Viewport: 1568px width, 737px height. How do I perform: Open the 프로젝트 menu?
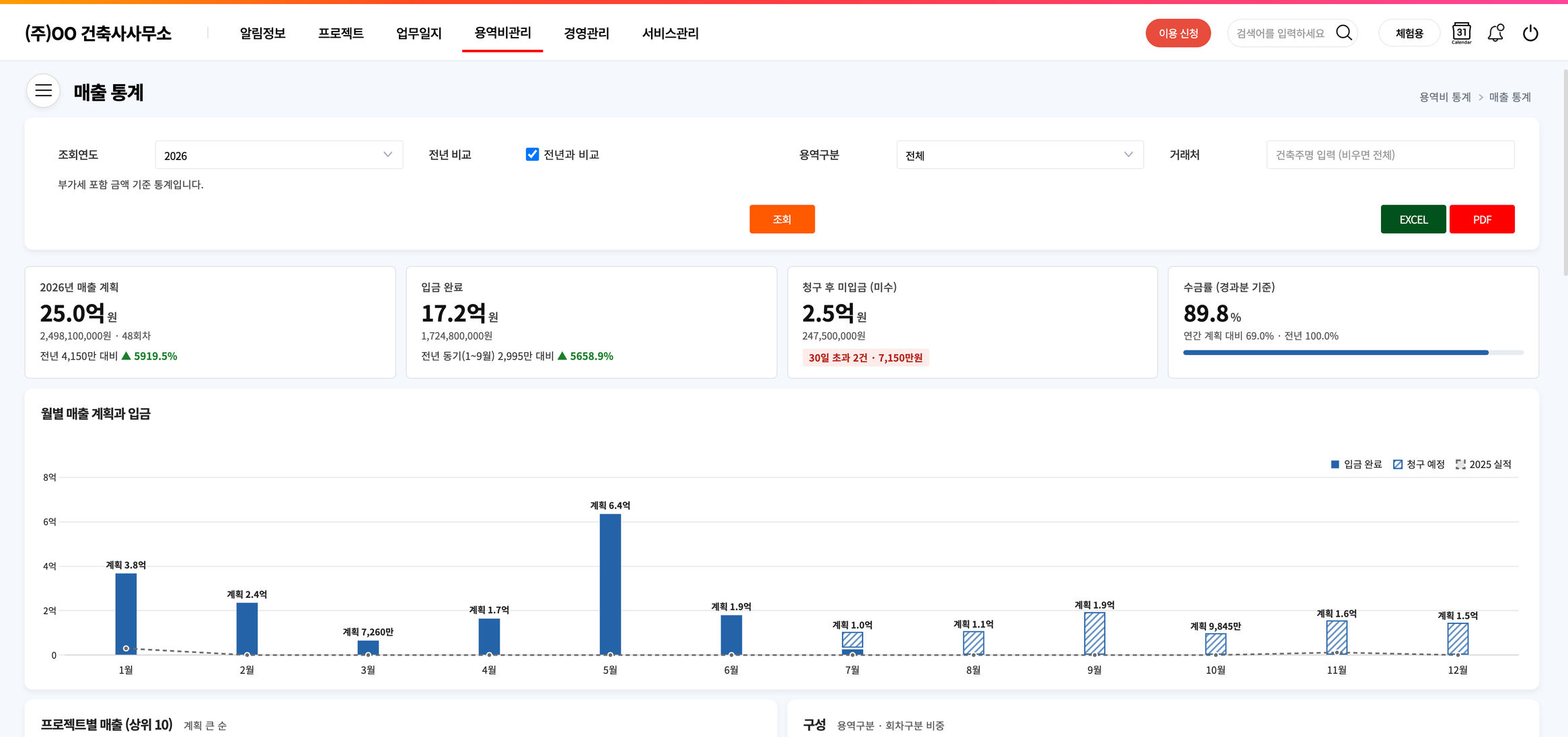click(340, 33)
